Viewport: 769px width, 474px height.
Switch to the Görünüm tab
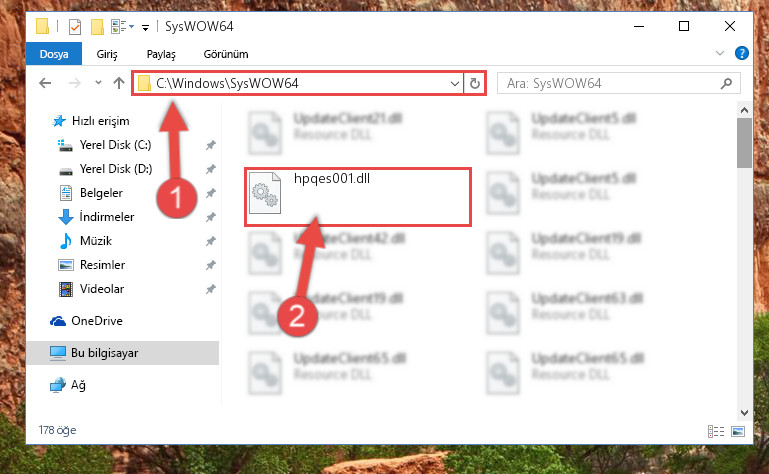pos(226,54)
